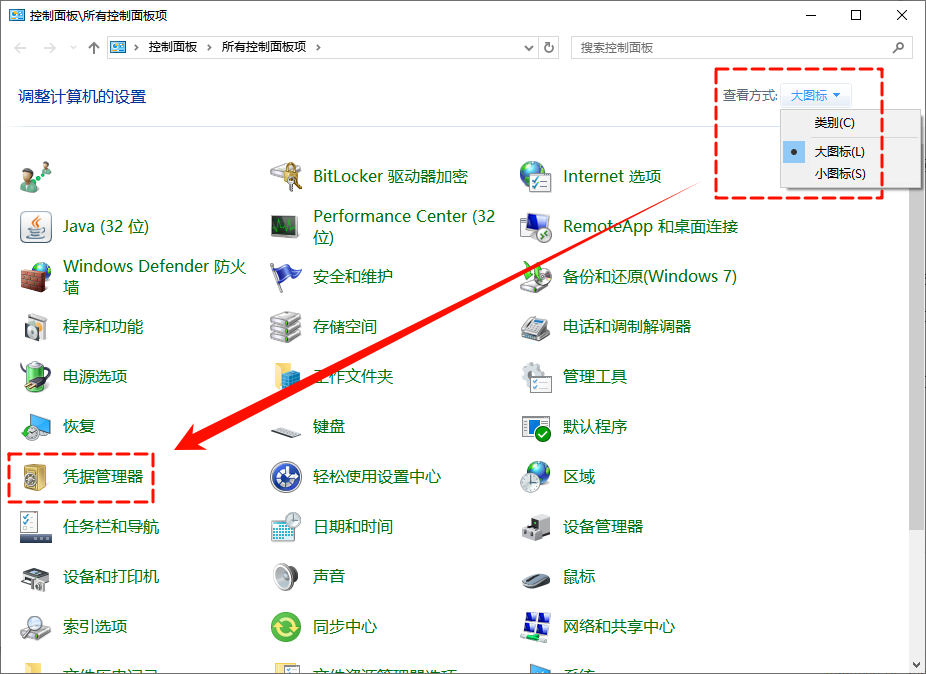Click the back navigation arrow

[x=19, y=46]
